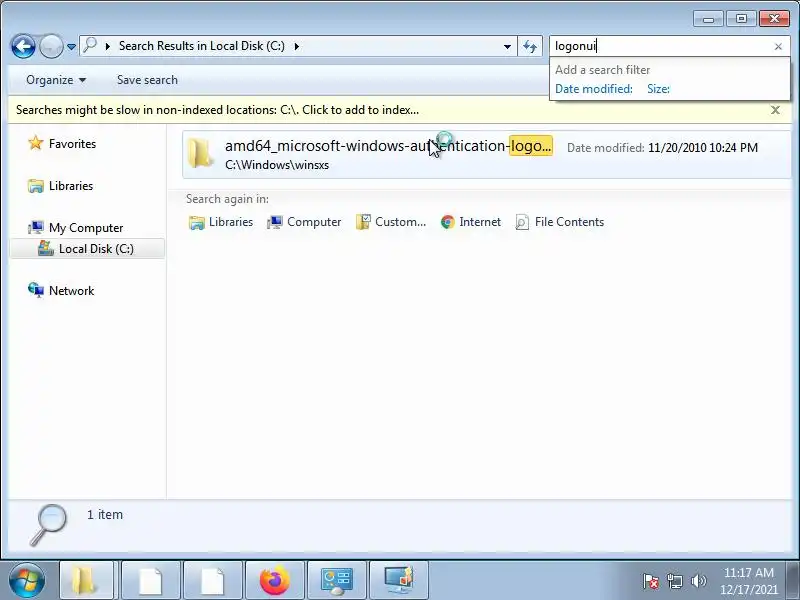Click the network tray icon

[674, 581]
